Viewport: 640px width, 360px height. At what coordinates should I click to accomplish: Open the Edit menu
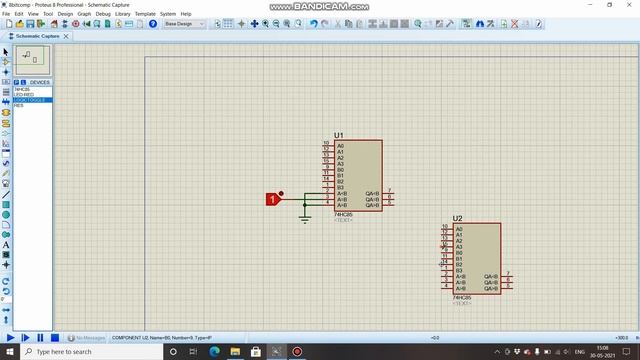coord(19,14)
